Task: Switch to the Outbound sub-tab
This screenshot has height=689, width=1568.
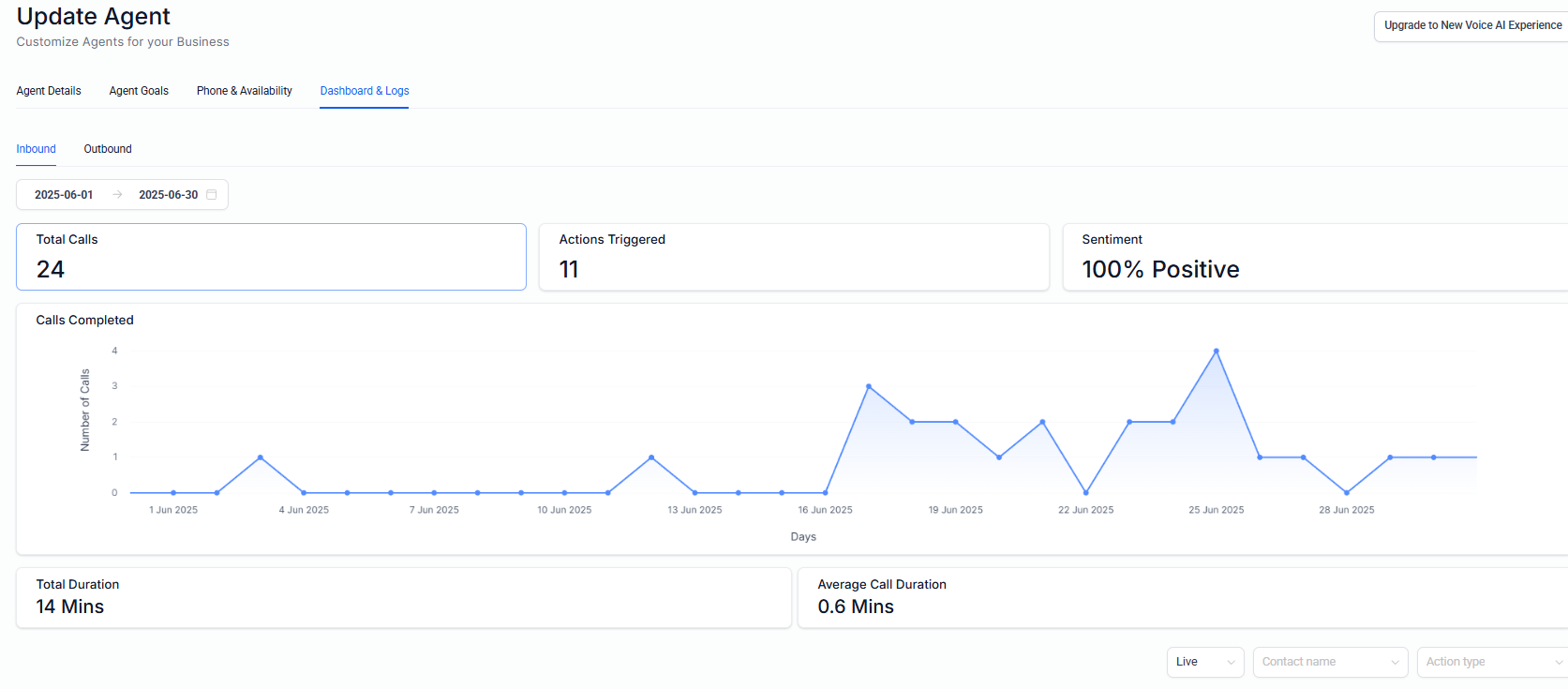Action: point(108,149)
